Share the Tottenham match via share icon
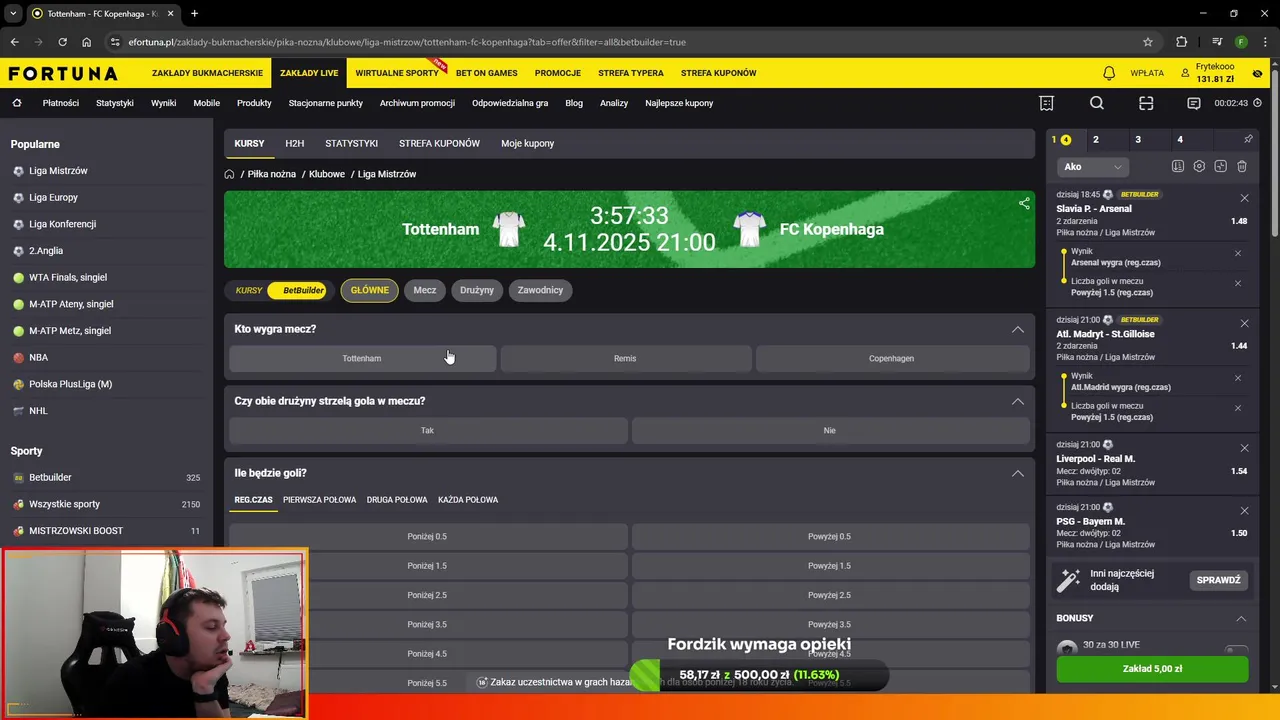This screenshot has height=720, width=1280. coord(1024,203)
